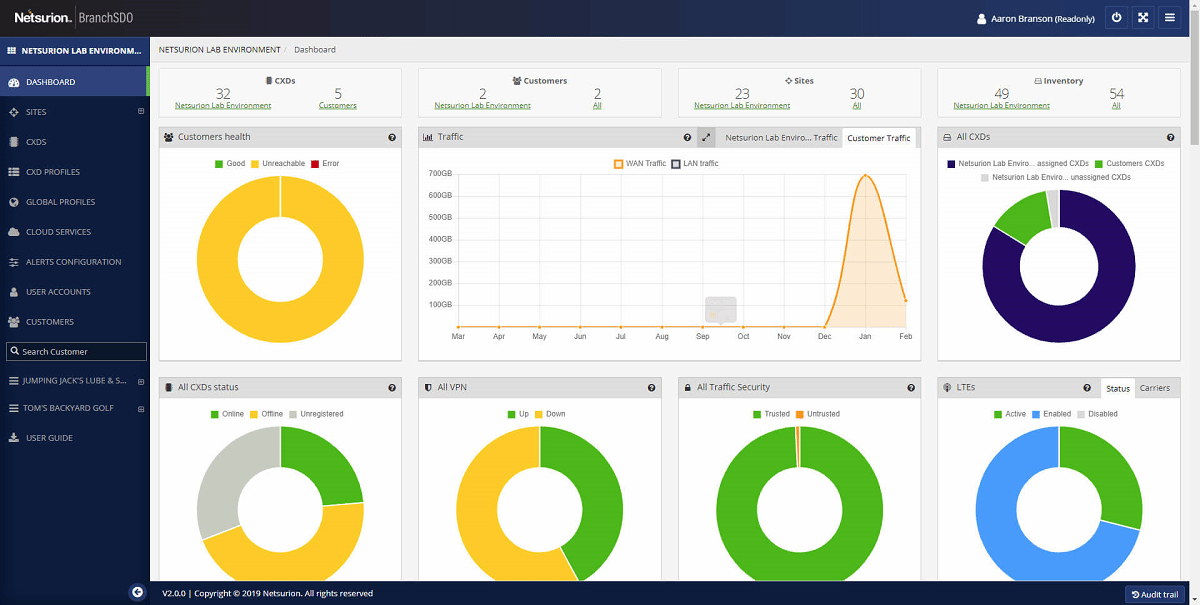Open the Audit trail
The image size is (1200, 605).
pos(1155,594)
